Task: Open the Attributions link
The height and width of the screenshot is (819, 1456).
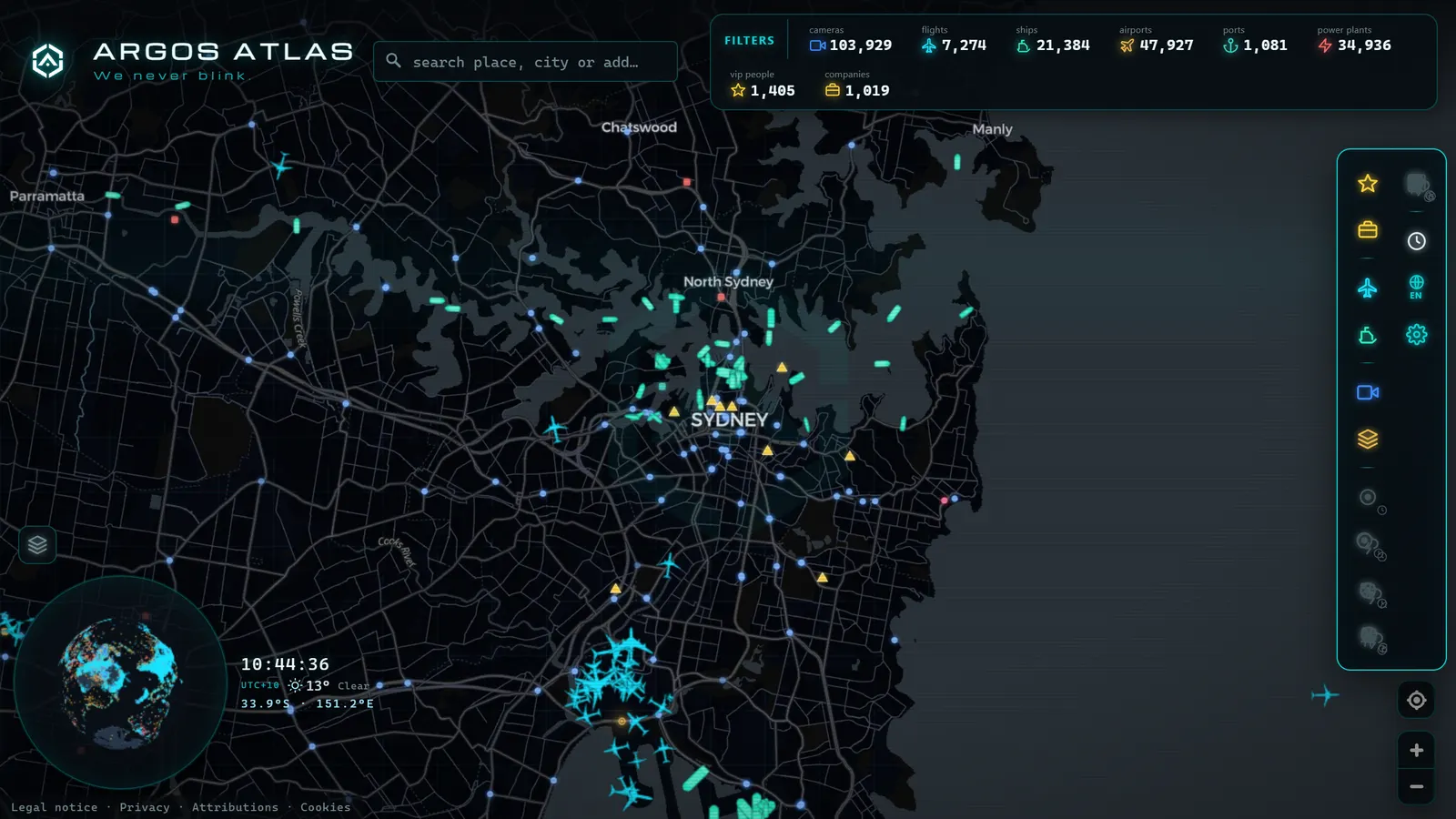Action: coord(235,807)
